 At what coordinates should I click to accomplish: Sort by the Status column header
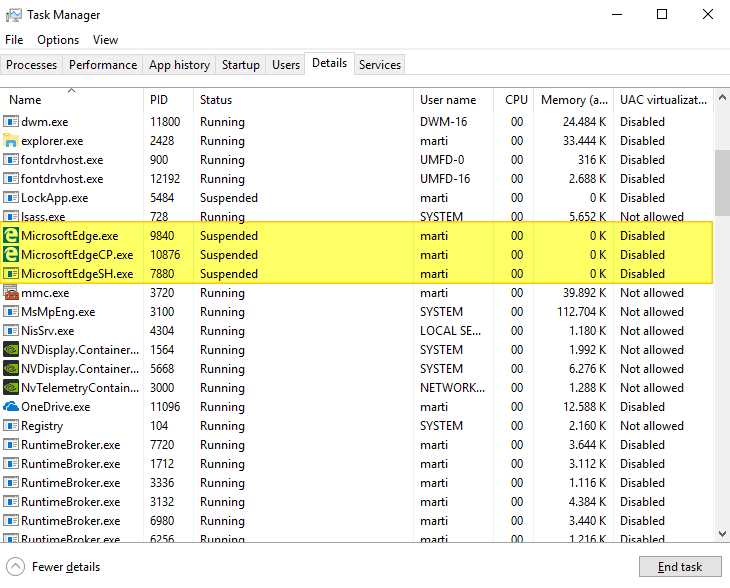303,100
